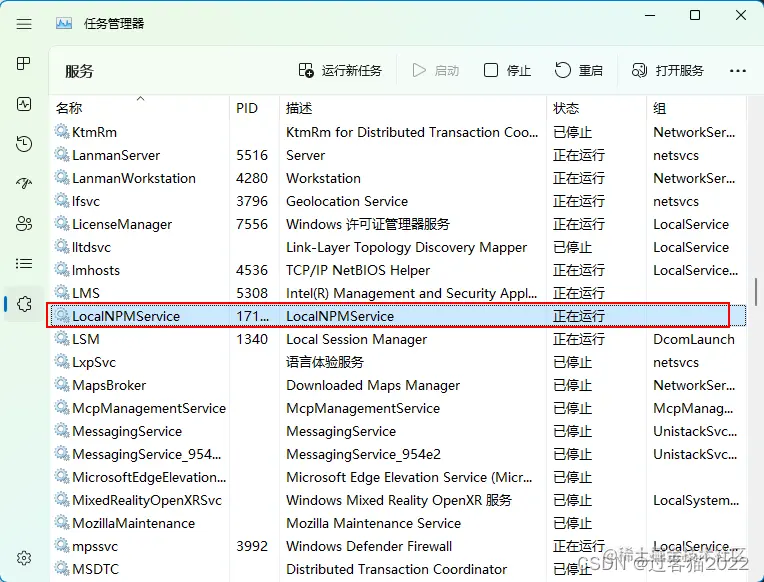Click the Local Session Manager description
764x582 pixels.
356,339
